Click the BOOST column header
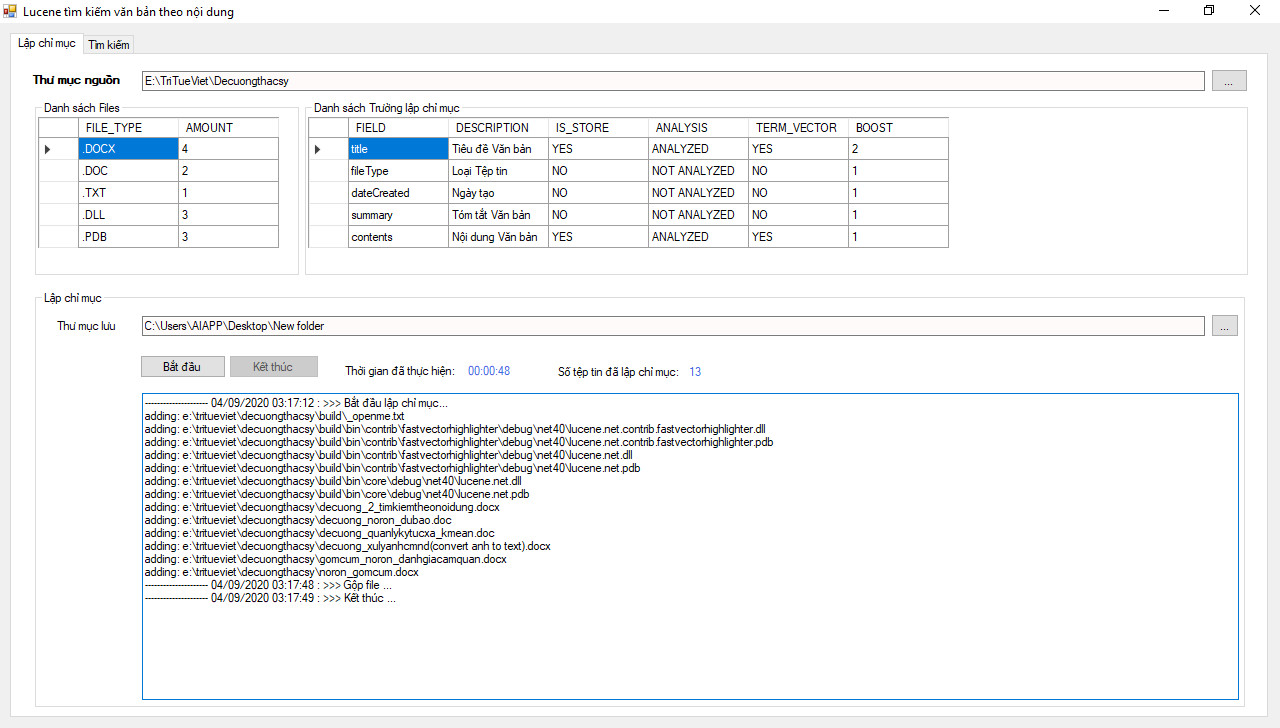The width and height of the screenshot is (1280, 728). click(x=899, y=128)
